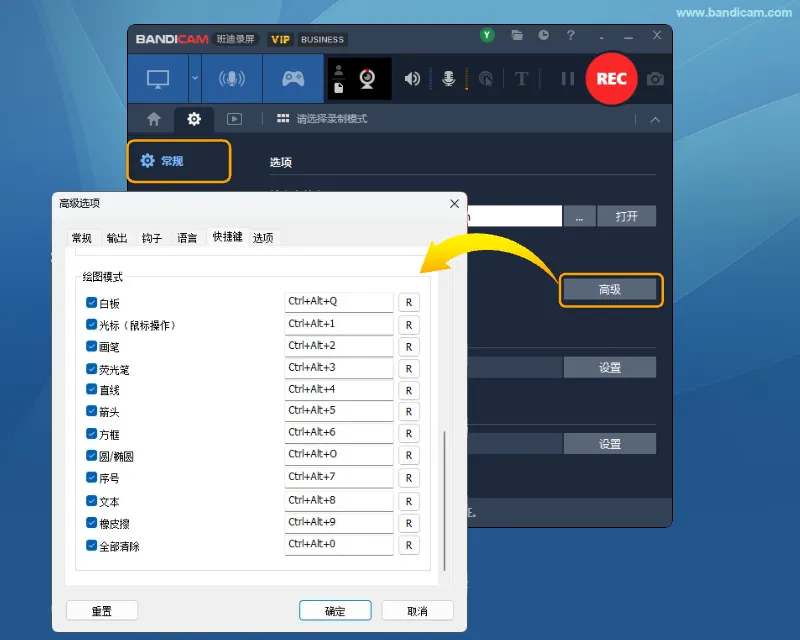The image size is (800, 640).
Task: Switch to the 输出 tab
Action: (x=117, y=238)
